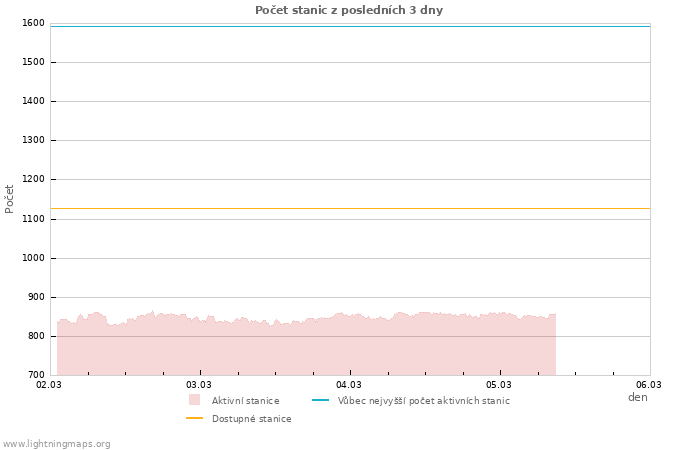Click the pink Aktivní stanice legend swatch
The height and width of the screenshot is (450, 700).
194,400
